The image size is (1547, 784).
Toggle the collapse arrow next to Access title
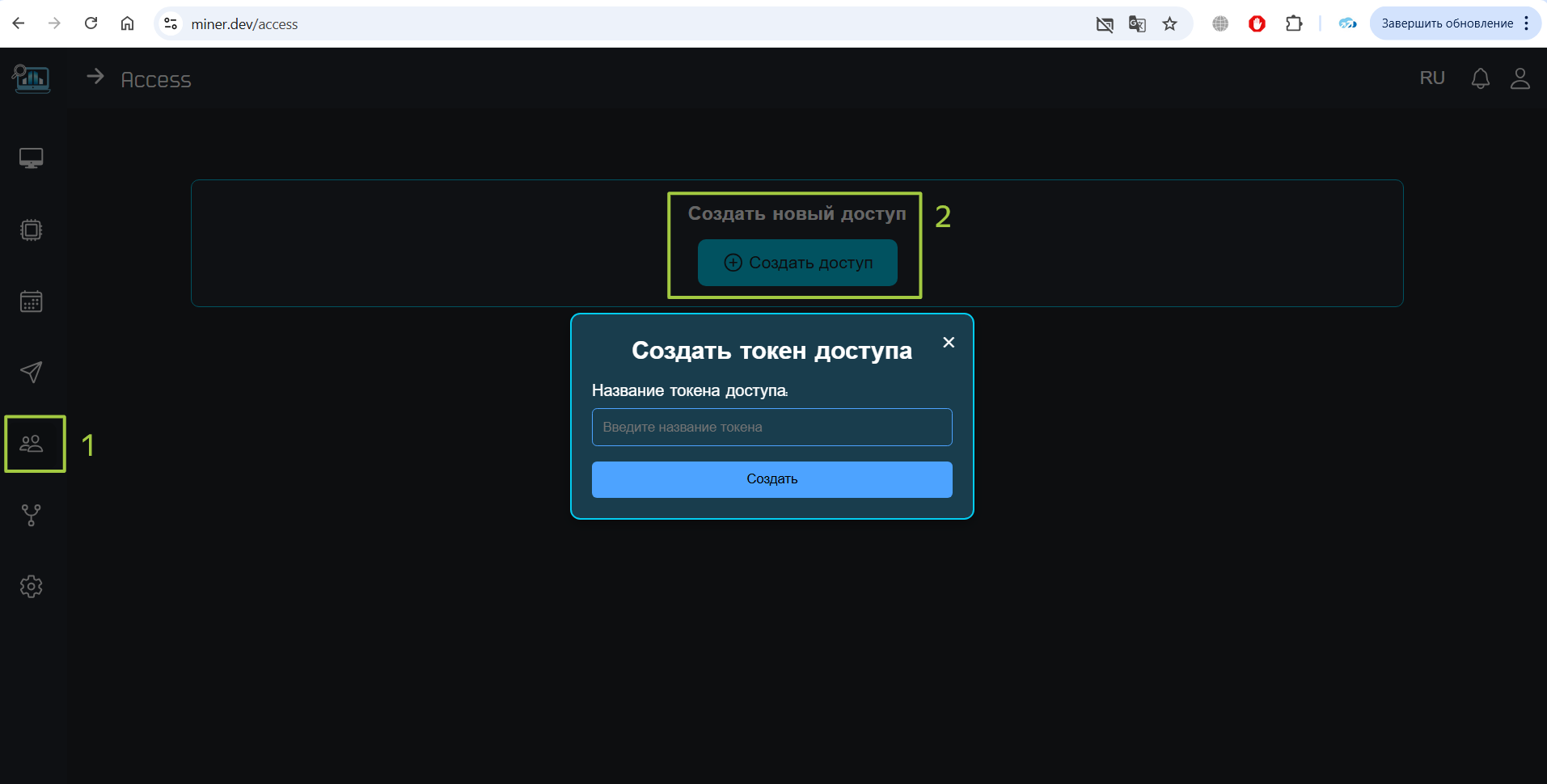95,77
